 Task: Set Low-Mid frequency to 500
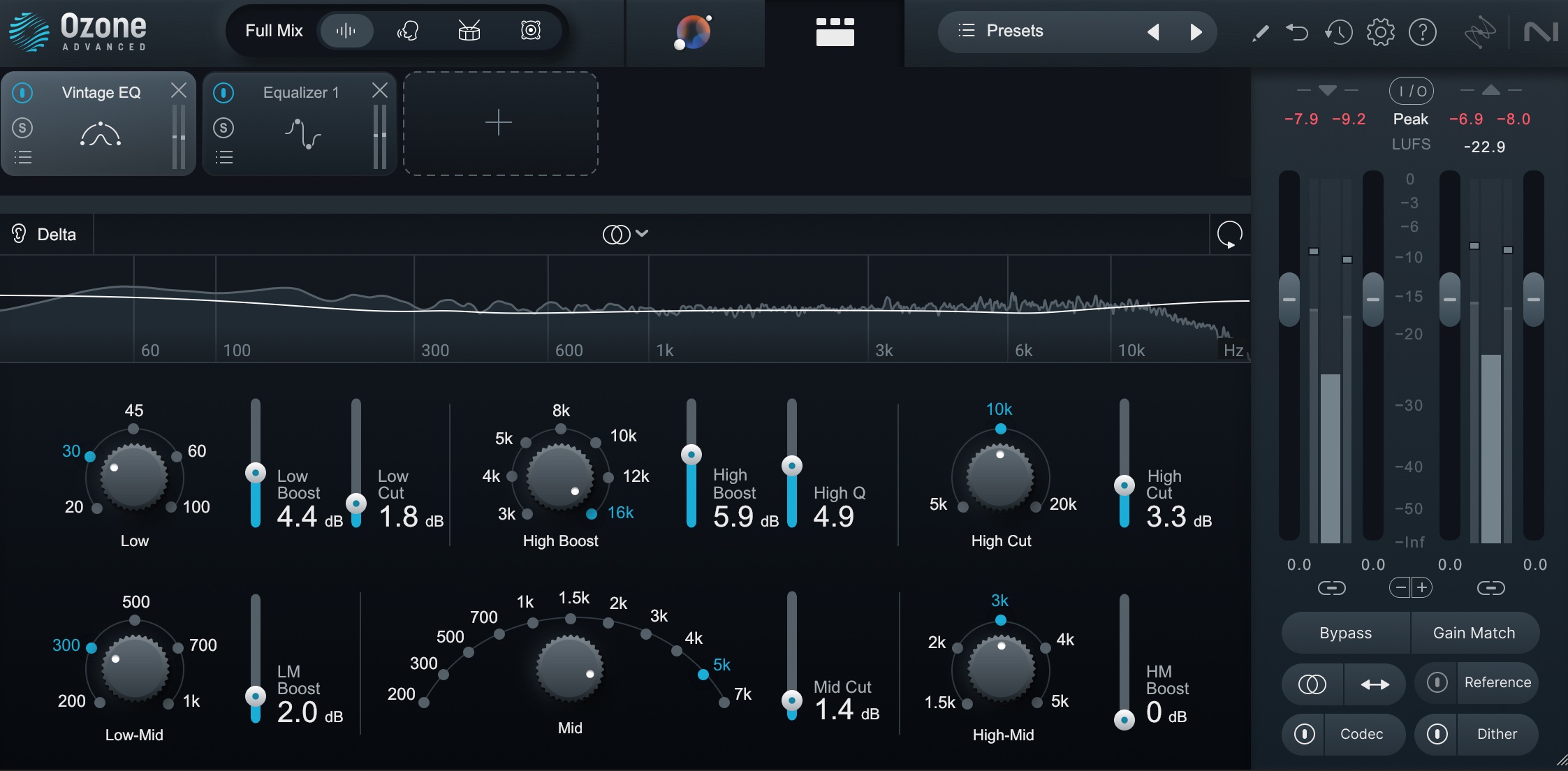pos(135,619)
